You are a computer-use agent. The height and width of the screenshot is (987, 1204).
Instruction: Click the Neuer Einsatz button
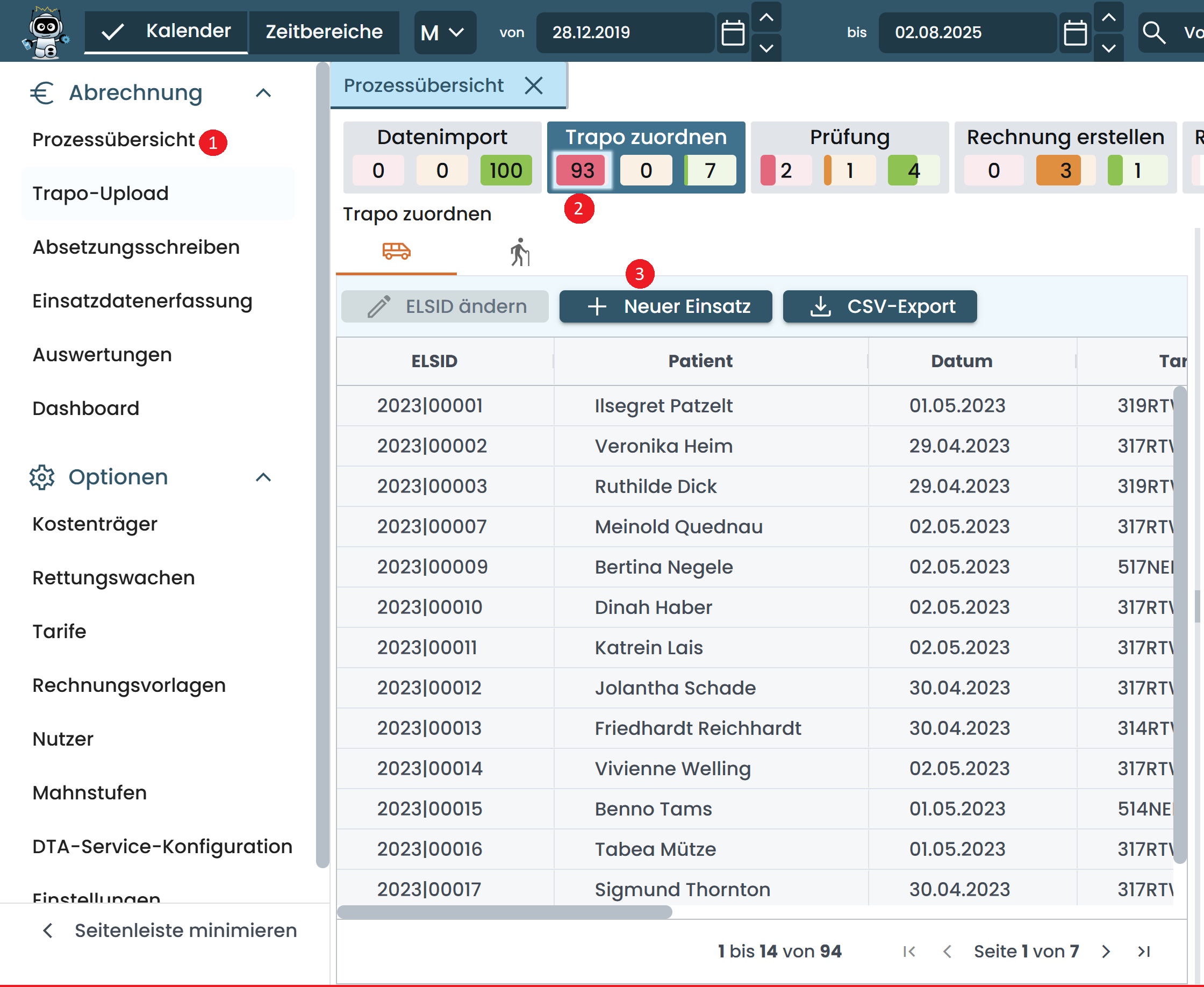pos(665,306)
